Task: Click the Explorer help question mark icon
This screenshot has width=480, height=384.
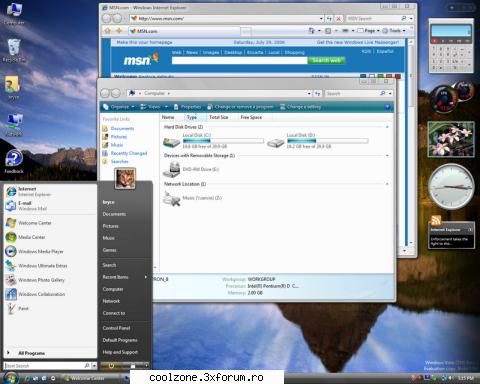Action: pos(387,107)
